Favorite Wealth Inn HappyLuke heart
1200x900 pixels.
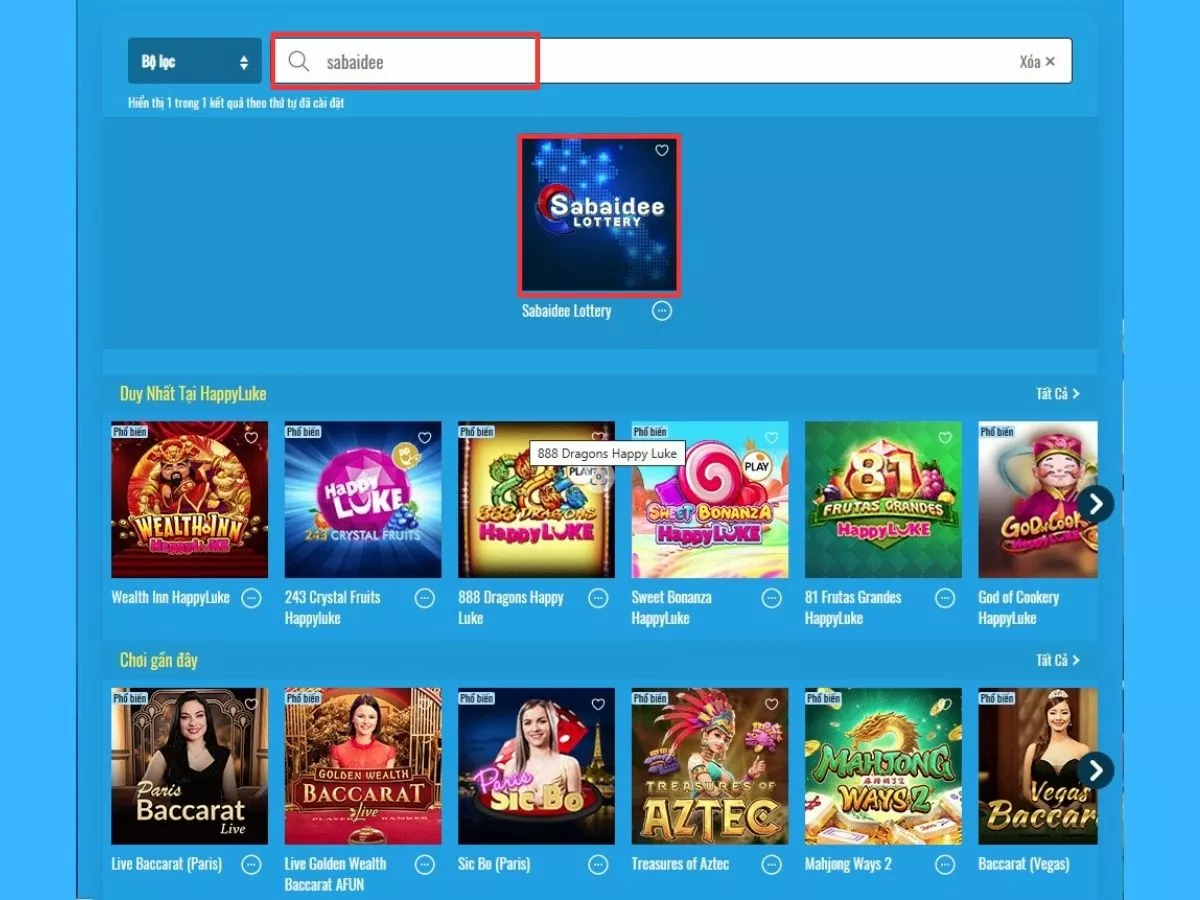251,437
